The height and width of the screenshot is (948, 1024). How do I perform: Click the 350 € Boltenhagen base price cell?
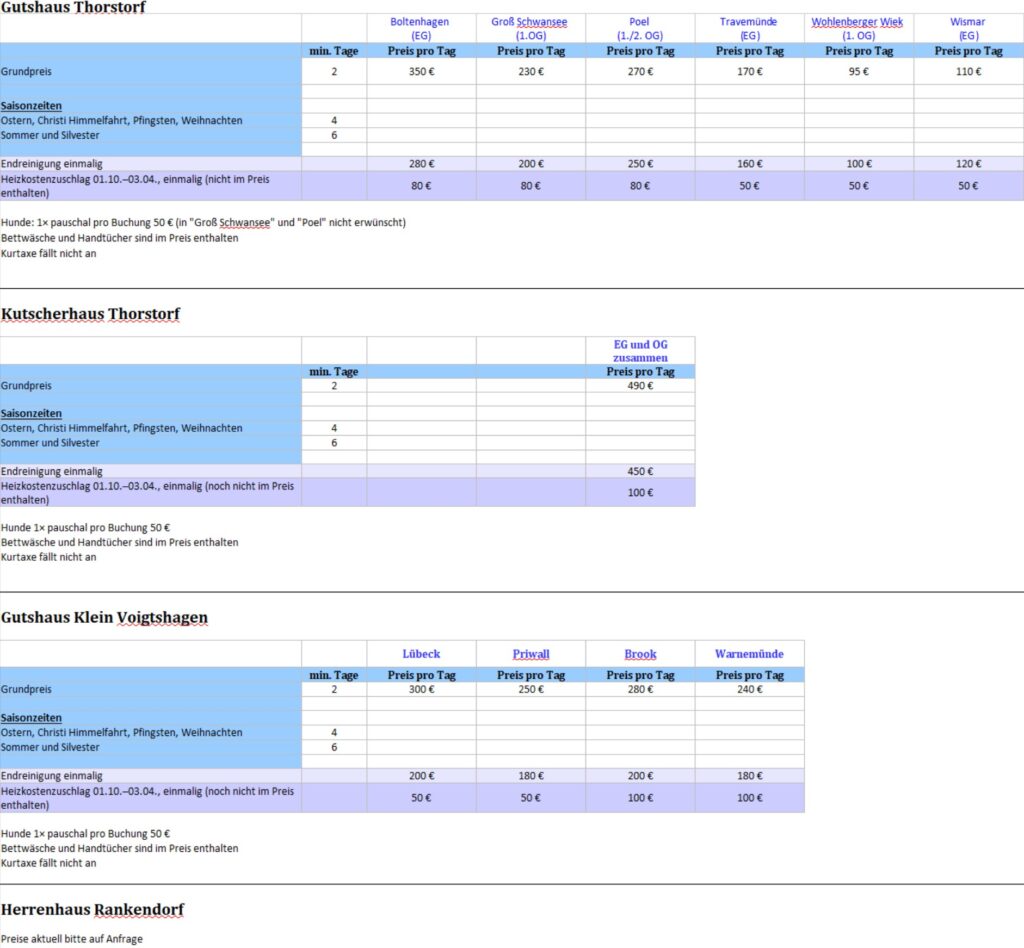pyautogui.click(x=421, y=72)
